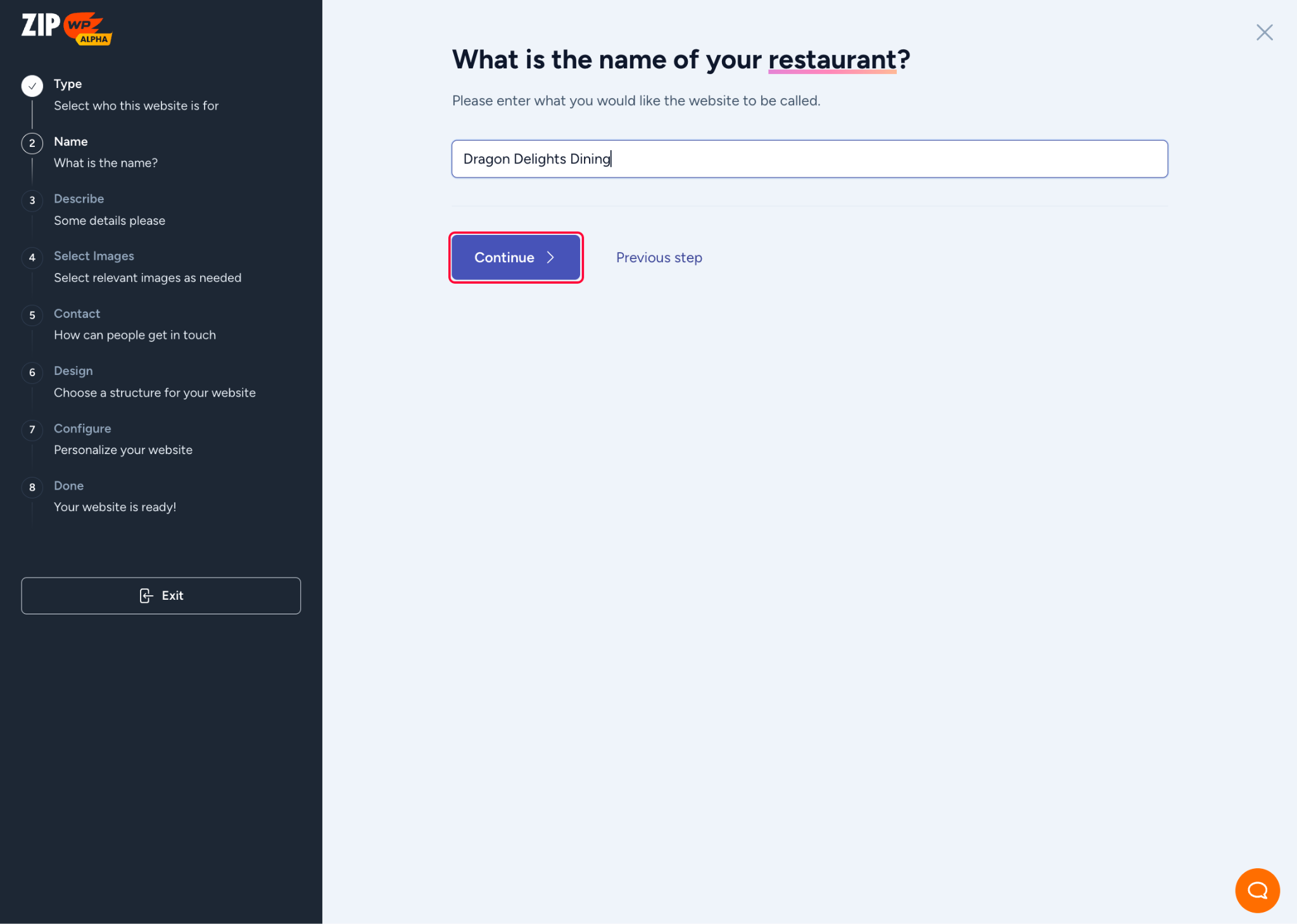The image size is (1297, 924).
Task: Close the wizard with the X icon
Action: [1264, 32]
